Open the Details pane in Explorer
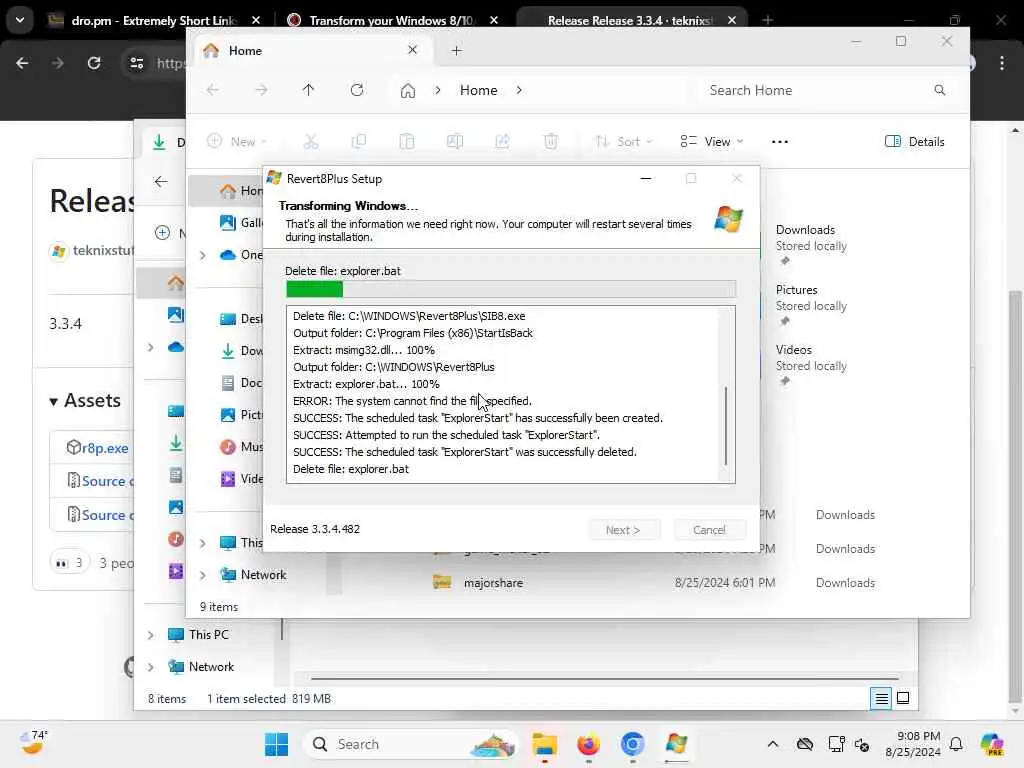The height and width of the screenshot is (768, 1024). [914, 142]
